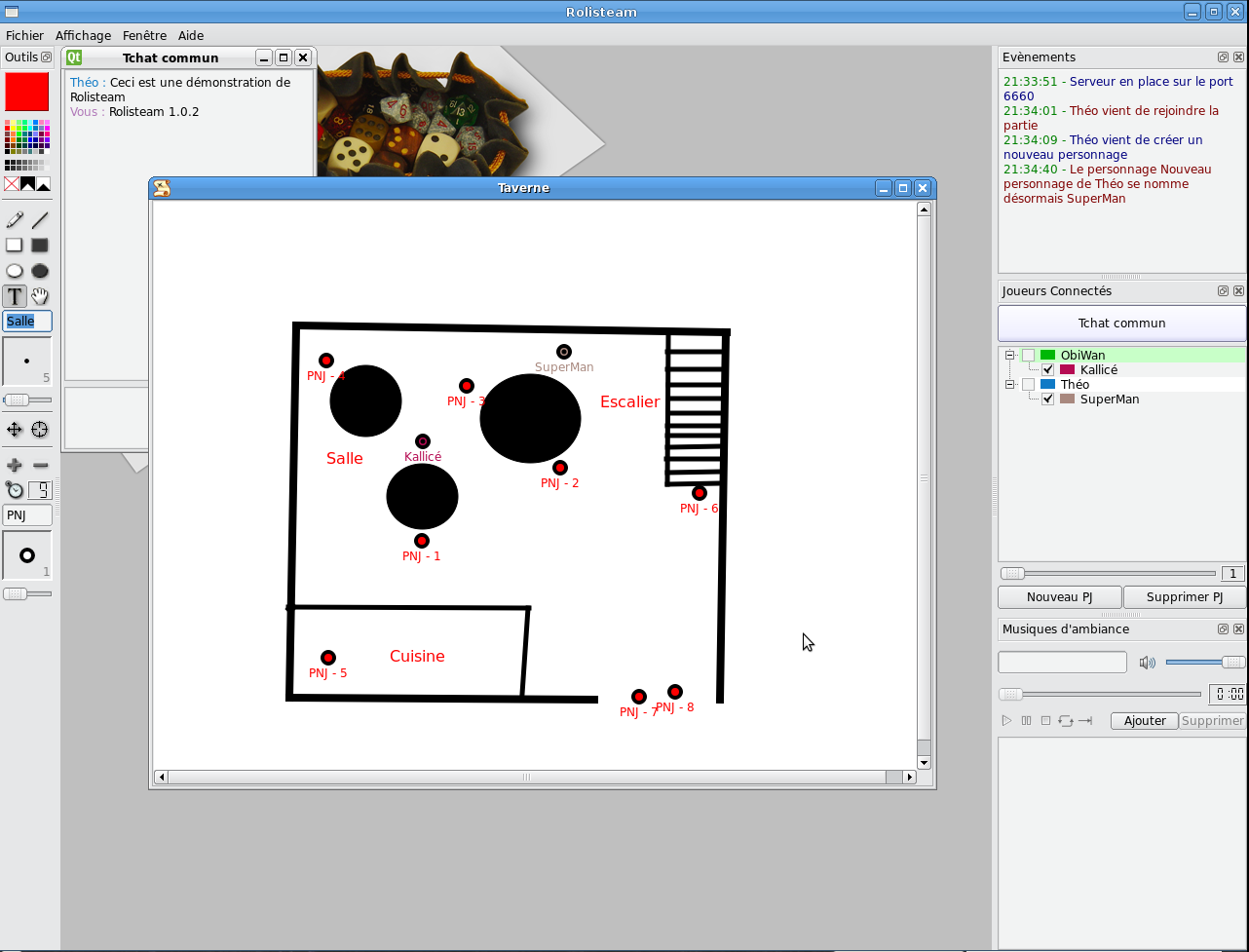Collapse the ObiWan player tree node

pos(1010,356)
